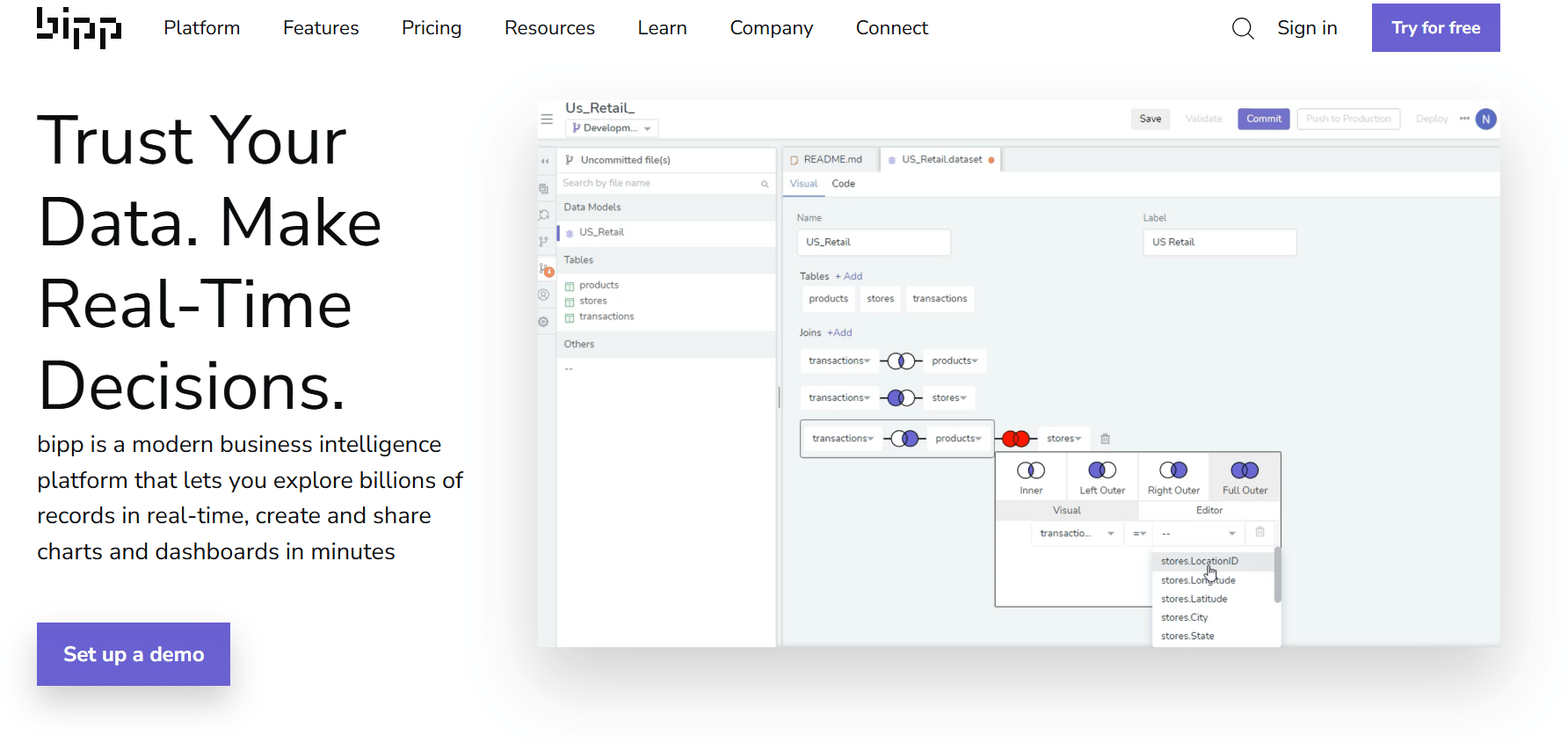Open the Company menu

[772, 28]
